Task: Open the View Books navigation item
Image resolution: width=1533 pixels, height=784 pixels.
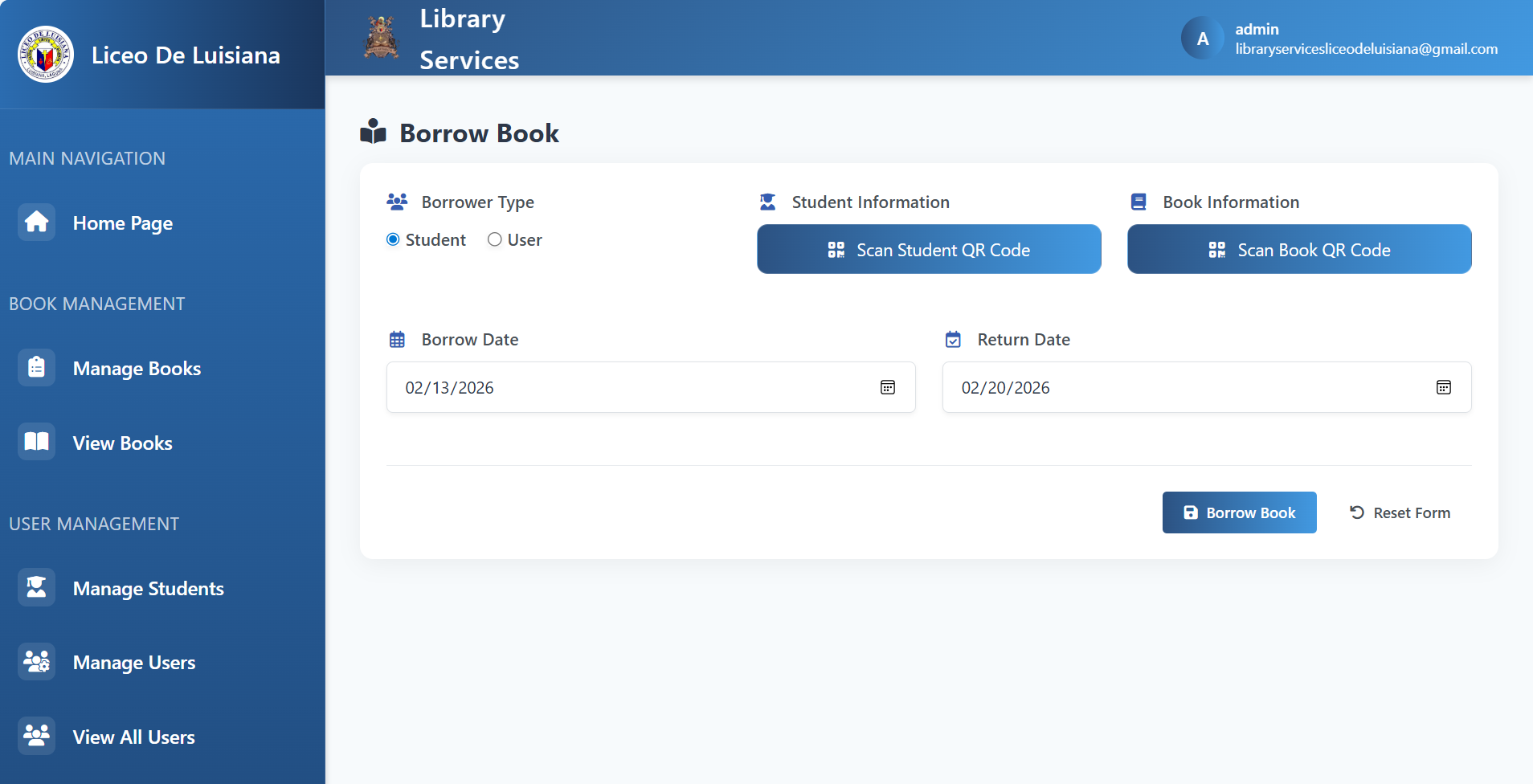Action: 121,442
